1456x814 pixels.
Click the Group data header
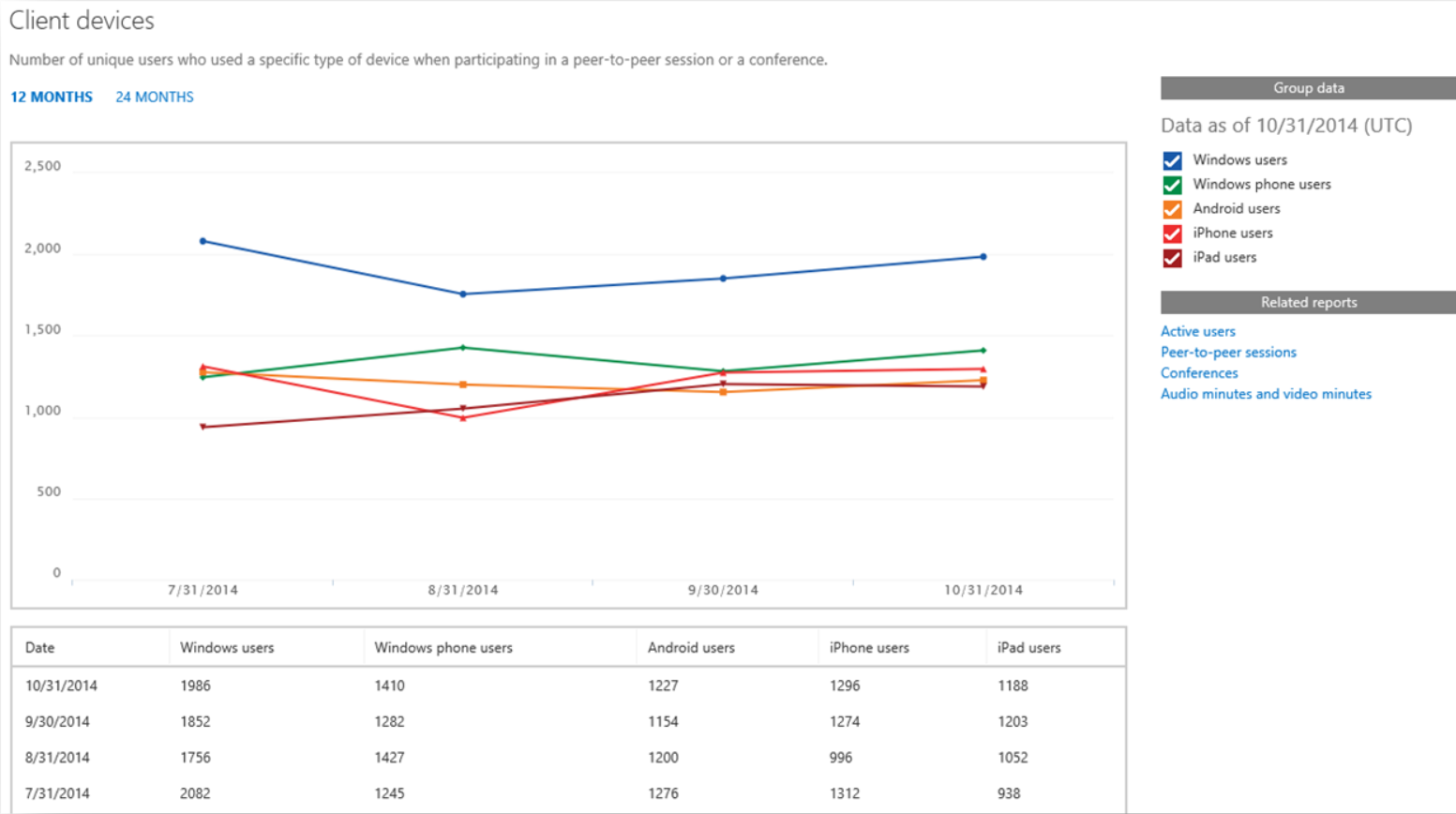pyautogui.click(x=1308, y=88)
